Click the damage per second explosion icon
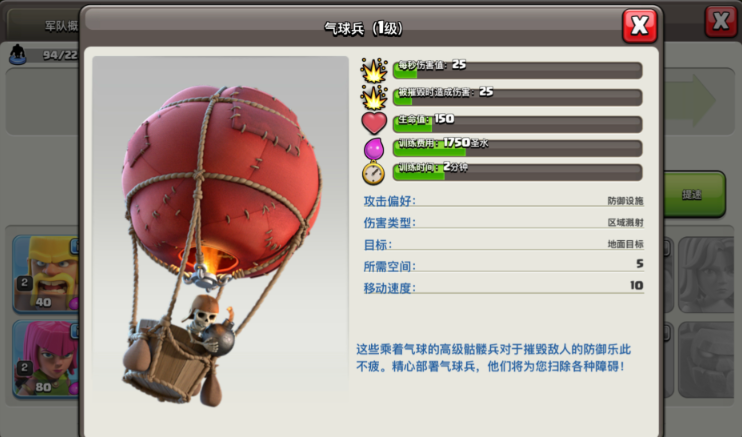This screenshot has width=742, height=437. [374, 71]
